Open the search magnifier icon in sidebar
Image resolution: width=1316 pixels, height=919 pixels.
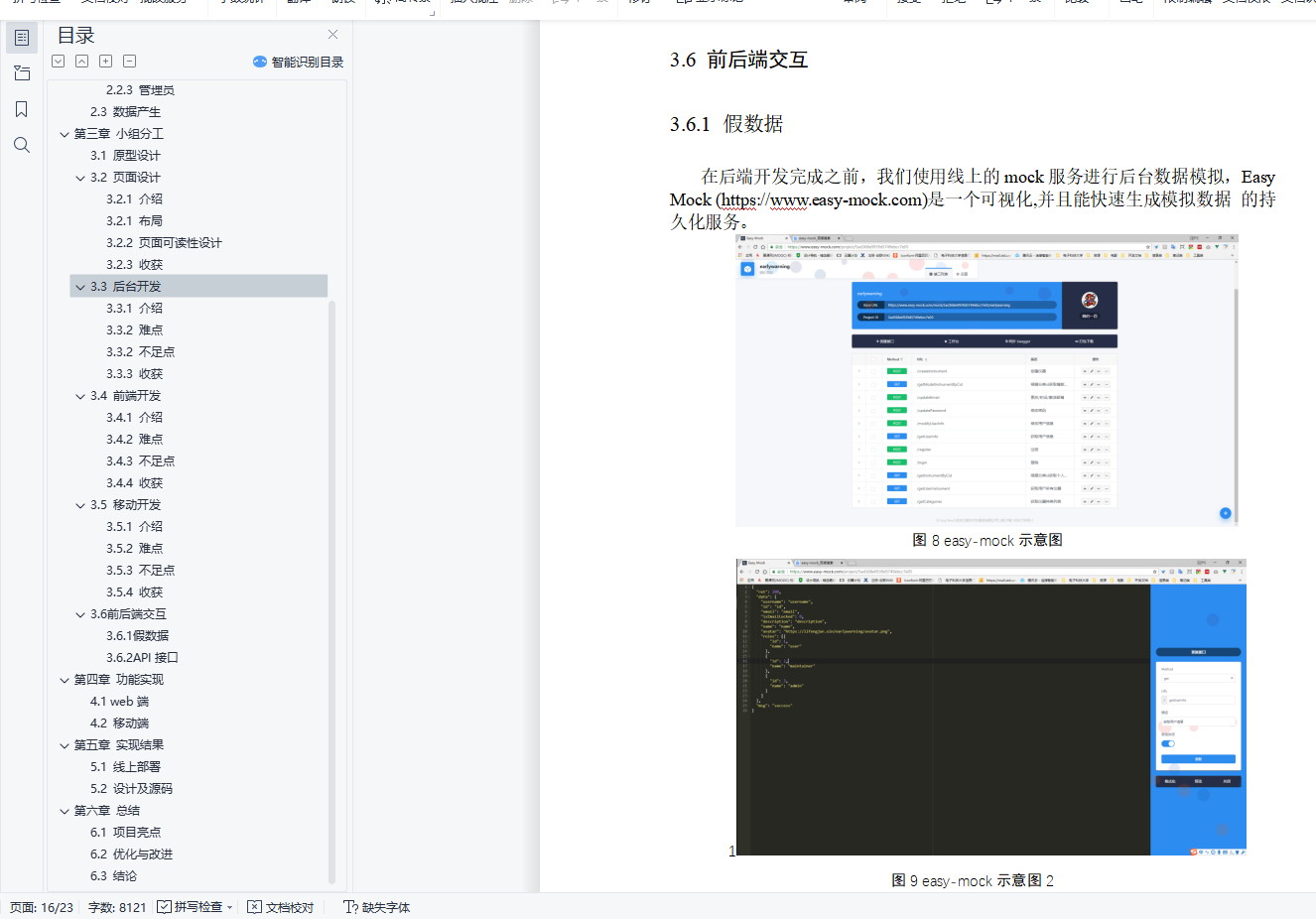(x=22, y=145)
